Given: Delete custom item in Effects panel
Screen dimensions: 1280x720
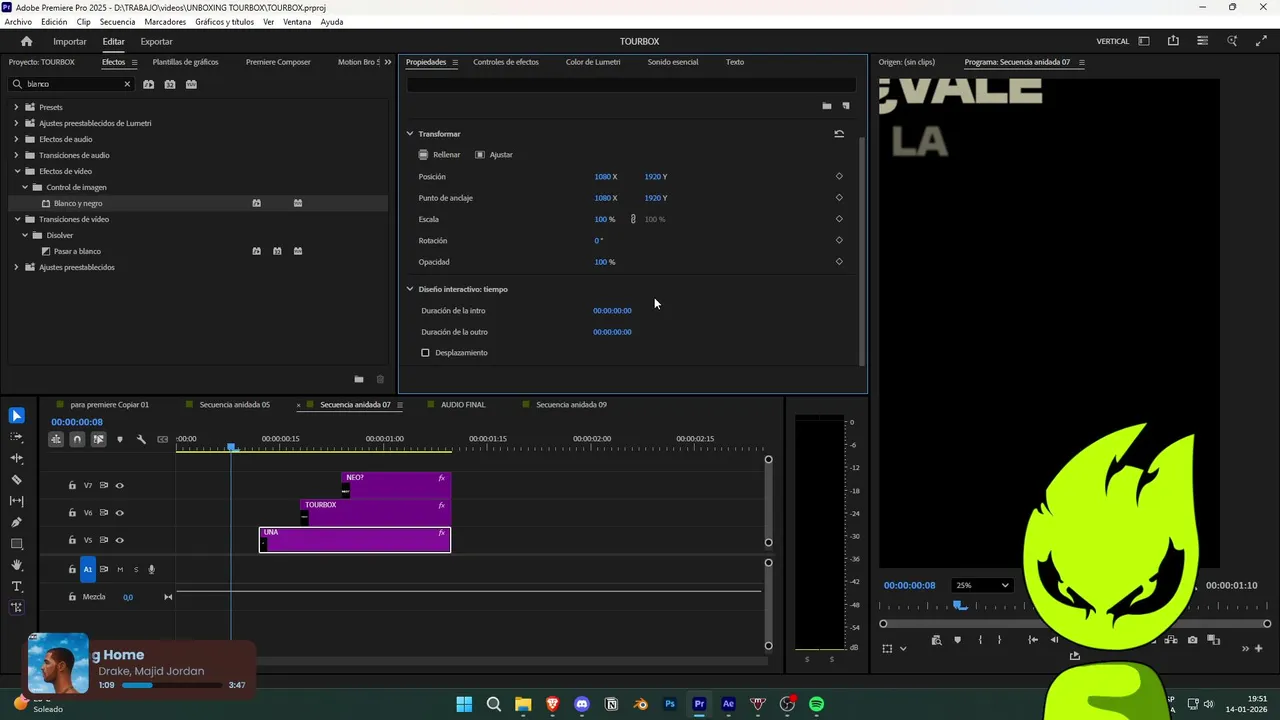Looking at the screenshot, I should tap(380, 379).
